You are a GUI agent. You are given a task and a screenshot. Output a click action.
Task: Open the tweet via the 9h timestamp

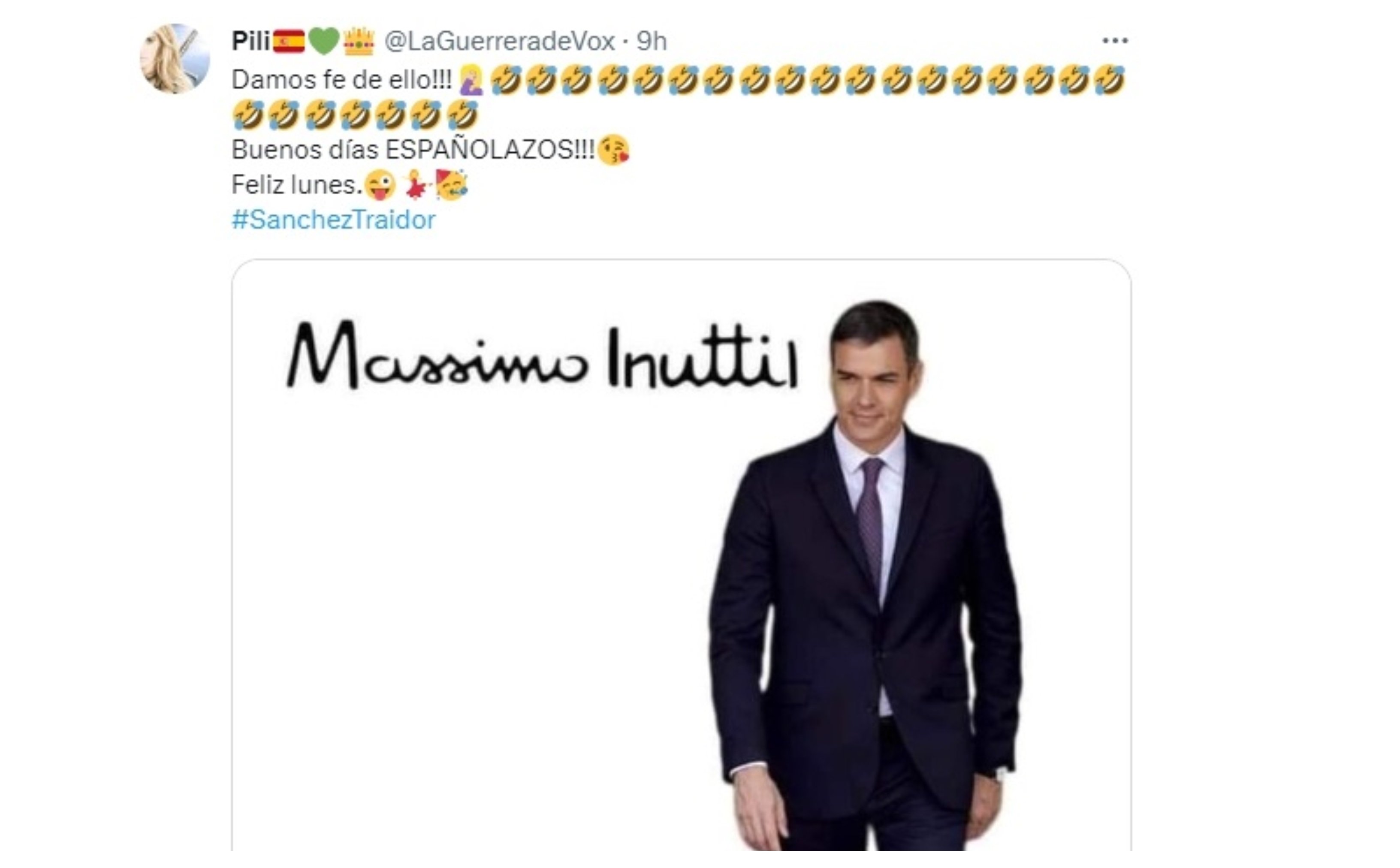652,41
